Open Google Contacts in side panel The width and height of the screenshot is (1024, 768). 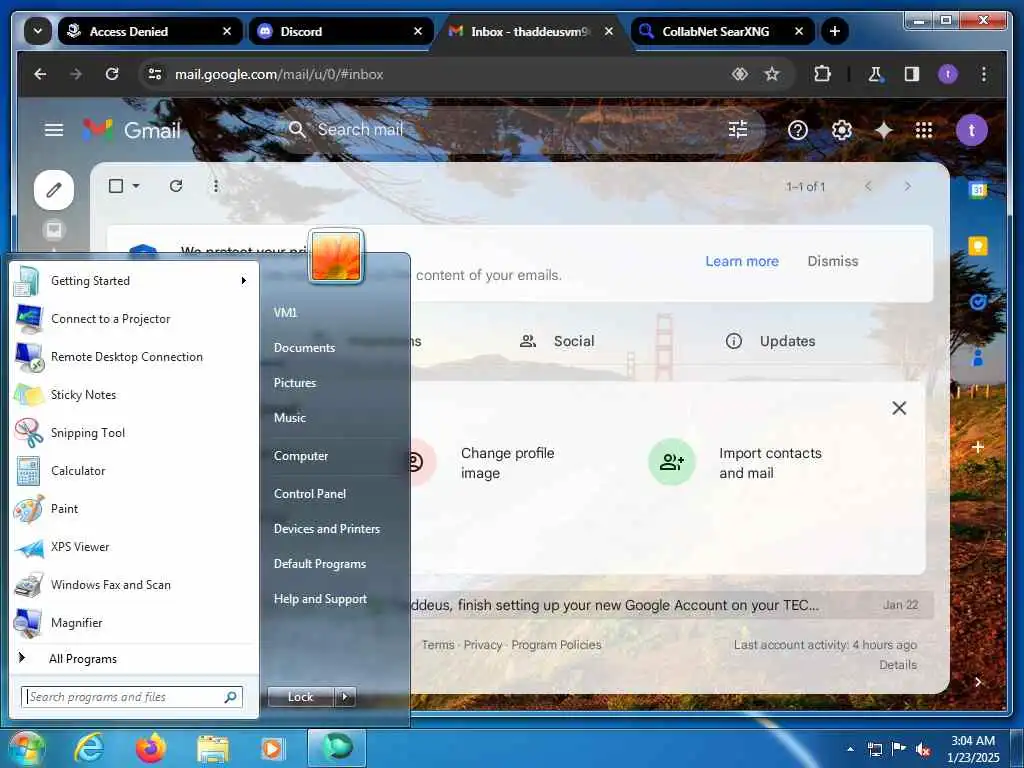978,358
